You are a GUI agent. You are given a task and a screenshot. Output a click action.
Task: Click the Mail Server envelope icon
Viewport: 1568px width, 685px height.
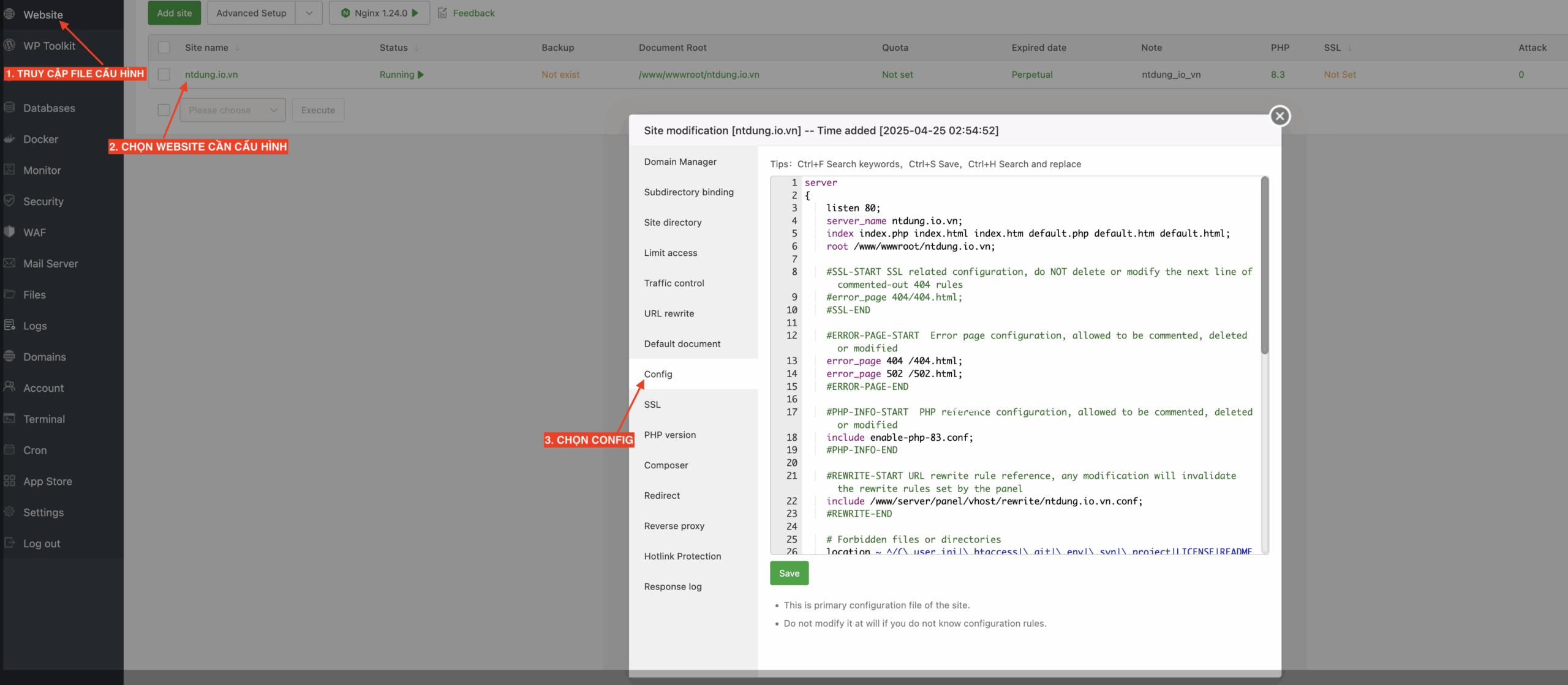point(9,263)
